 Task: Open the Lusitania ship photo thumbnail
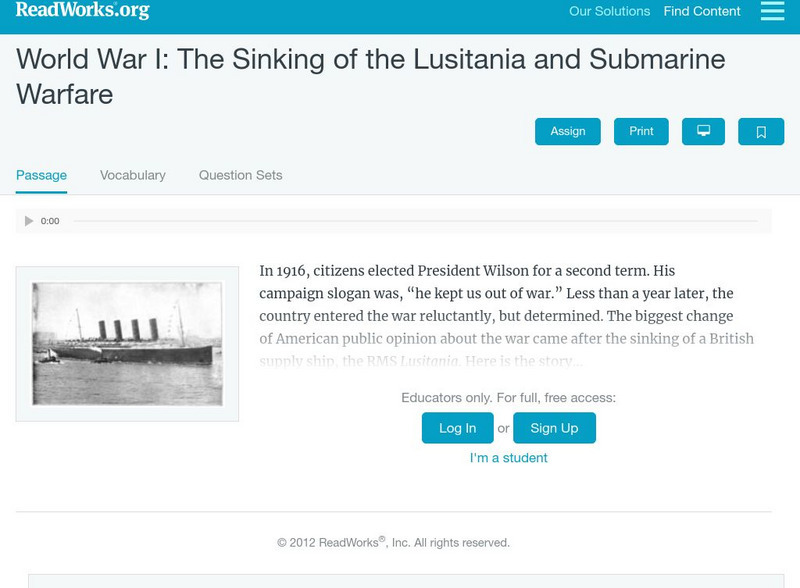[x=127, y=344]
